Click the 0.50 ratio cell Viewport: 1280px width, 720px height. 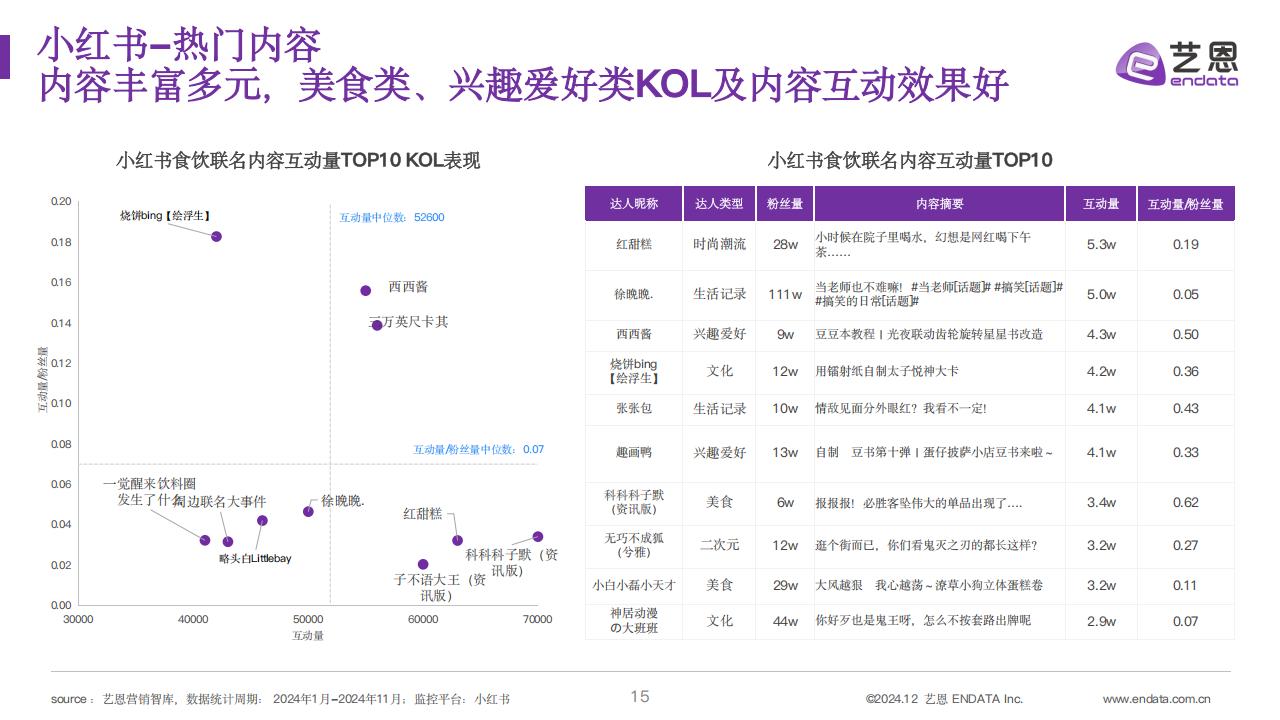click(x=1186, y=334)
